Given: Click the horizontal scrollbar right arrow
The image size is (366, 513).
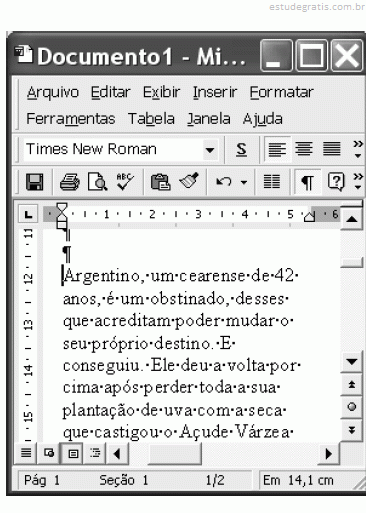Looking at the screenshot, I should point(329,453).
